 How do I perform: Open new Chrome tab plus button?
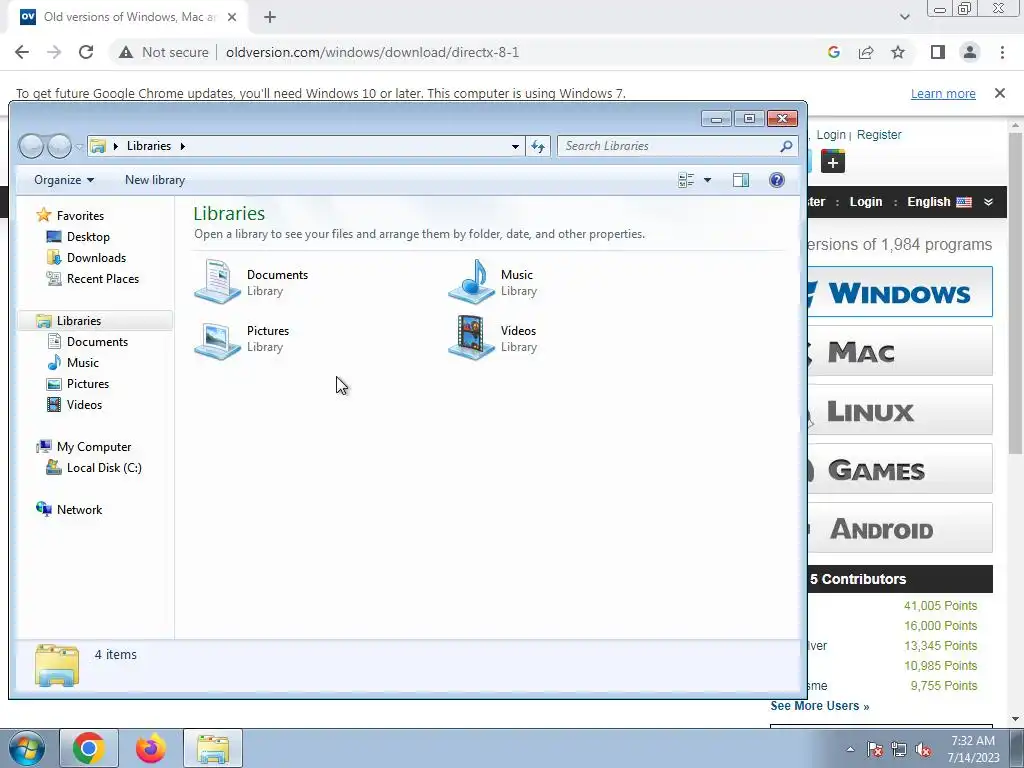coord(270,17)
